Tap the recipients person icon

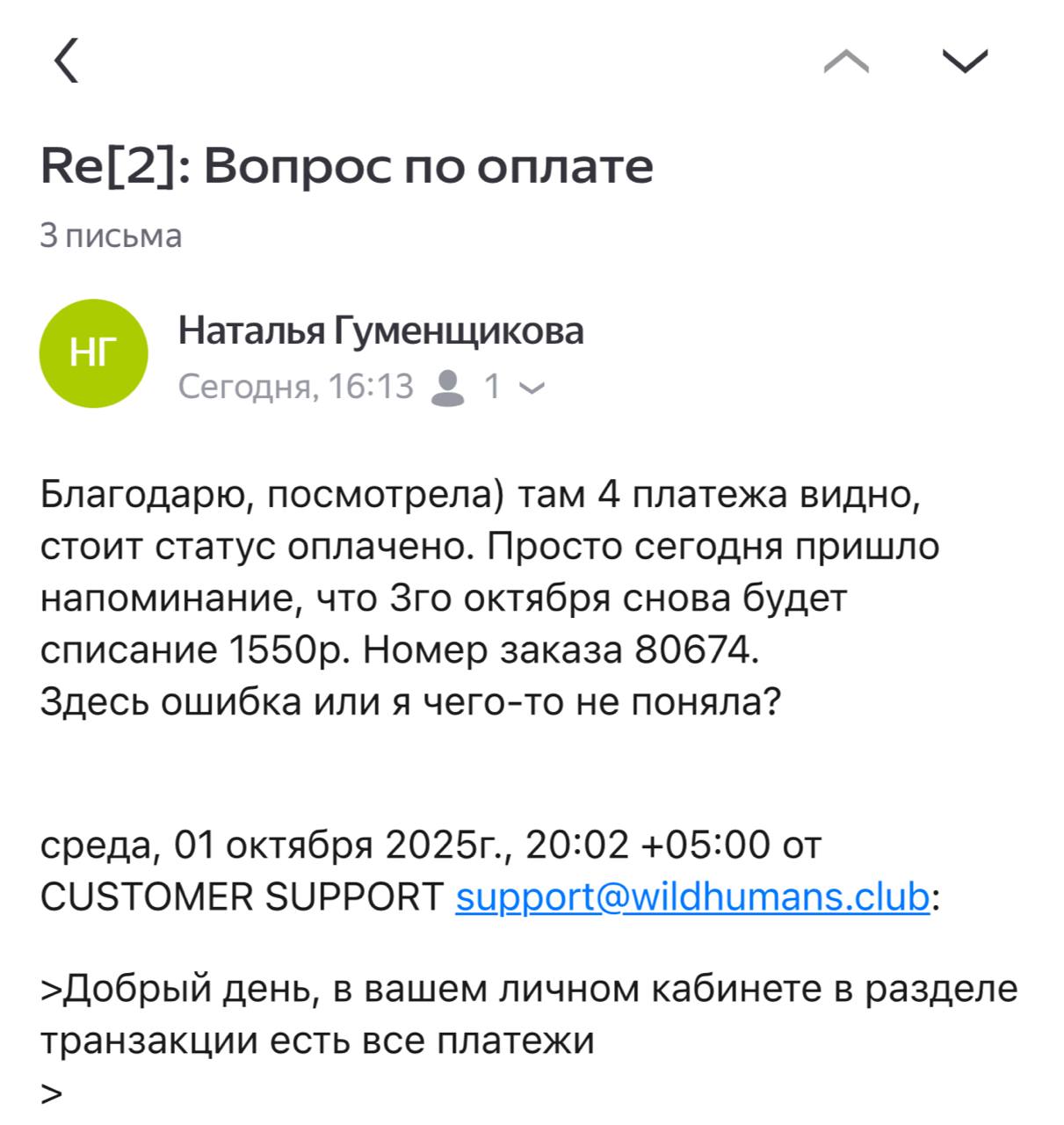pyautogui.click(x=448, y=387)
